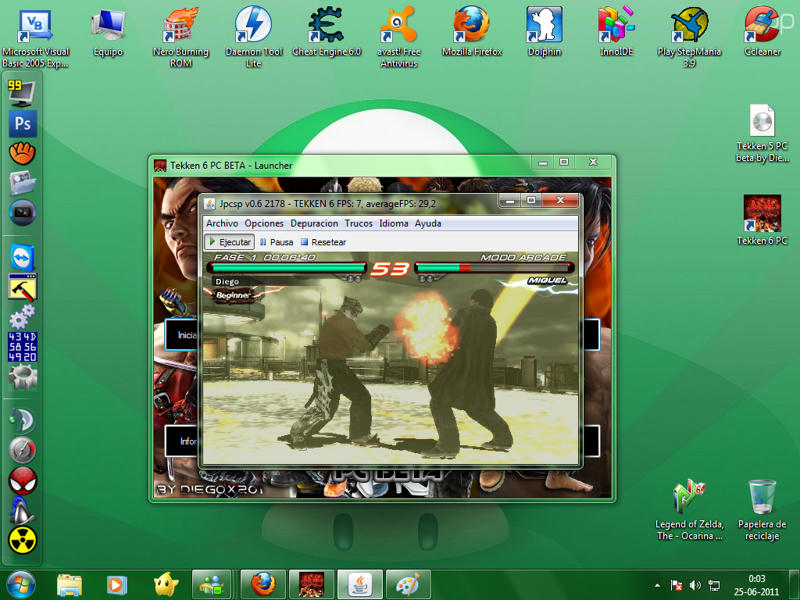Click the FPS monitor icon showing 99 in dock
Screen dimensions: 800x600
(21, 93)
